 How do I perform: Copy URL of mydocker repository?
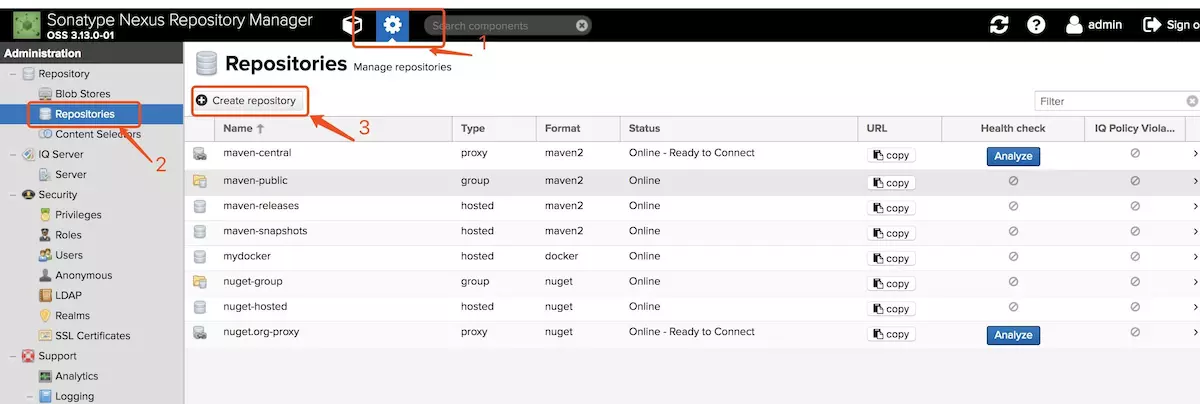click(890, 258)
